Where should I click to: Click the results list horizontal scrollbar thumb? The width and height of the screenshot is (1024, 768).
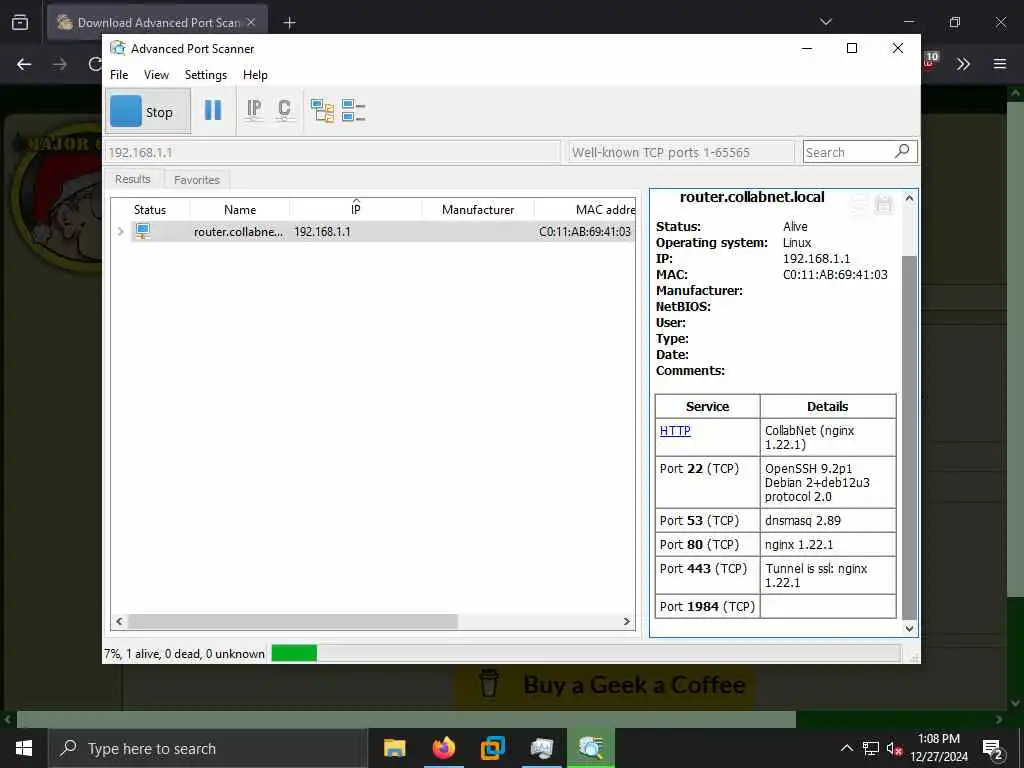(x=293, y=622)
